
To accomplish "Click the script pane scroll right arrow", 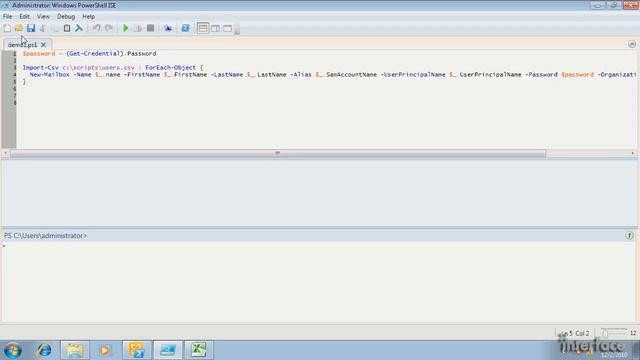I will 633,153.
